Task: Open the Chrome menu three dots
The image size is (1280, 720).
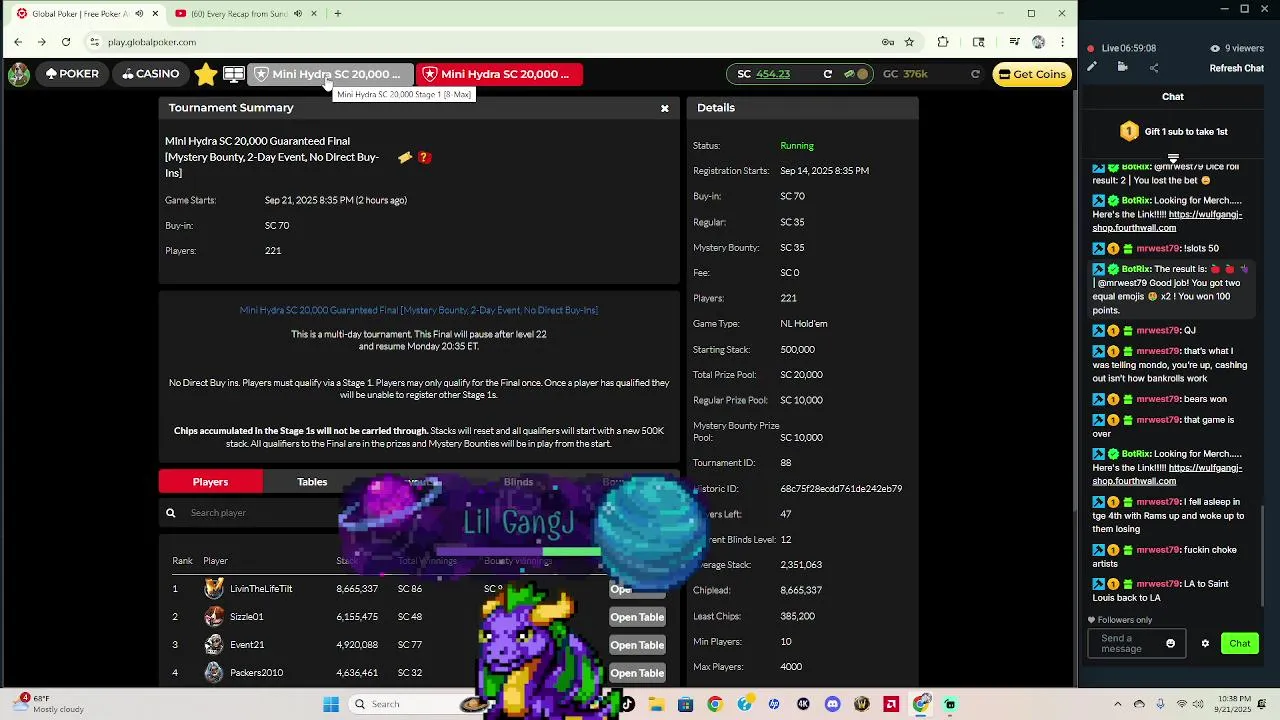Action: pos(1062,42)
